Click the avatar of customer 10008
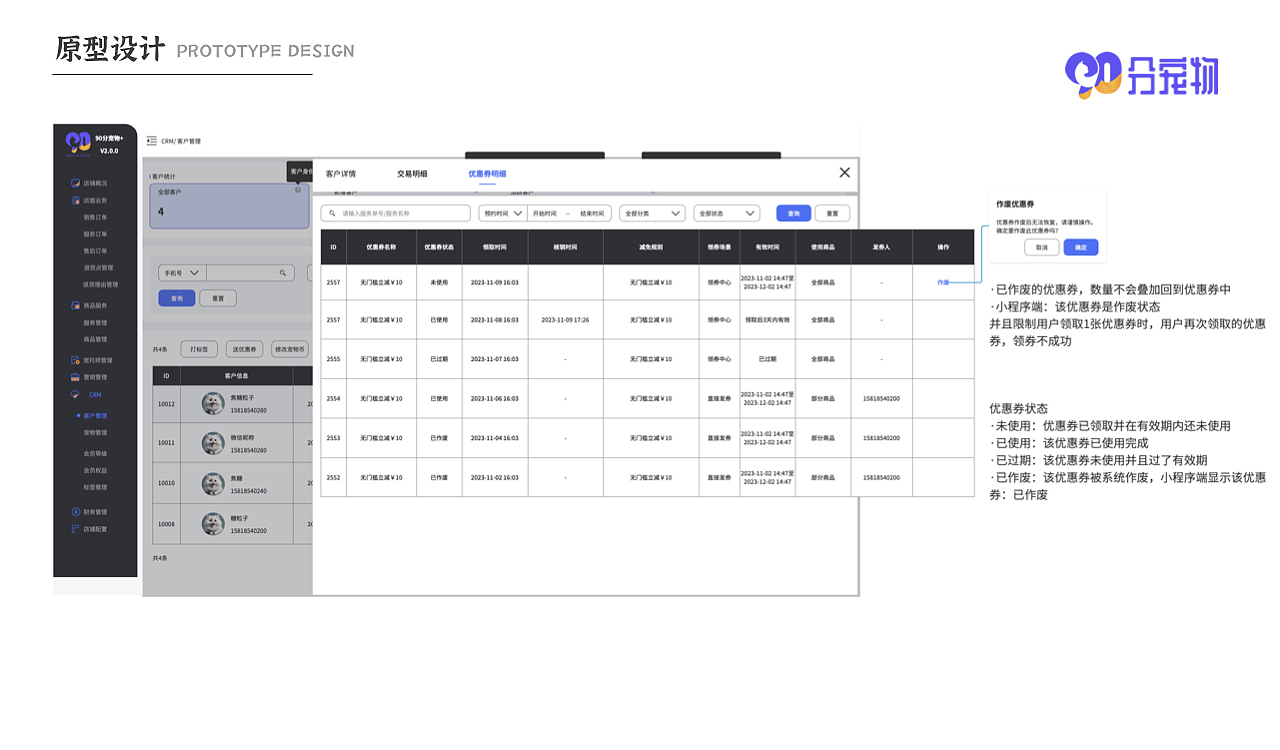The width and height of the screenshot is (1280, 750). pyautogui.click(x=213, y=524)
